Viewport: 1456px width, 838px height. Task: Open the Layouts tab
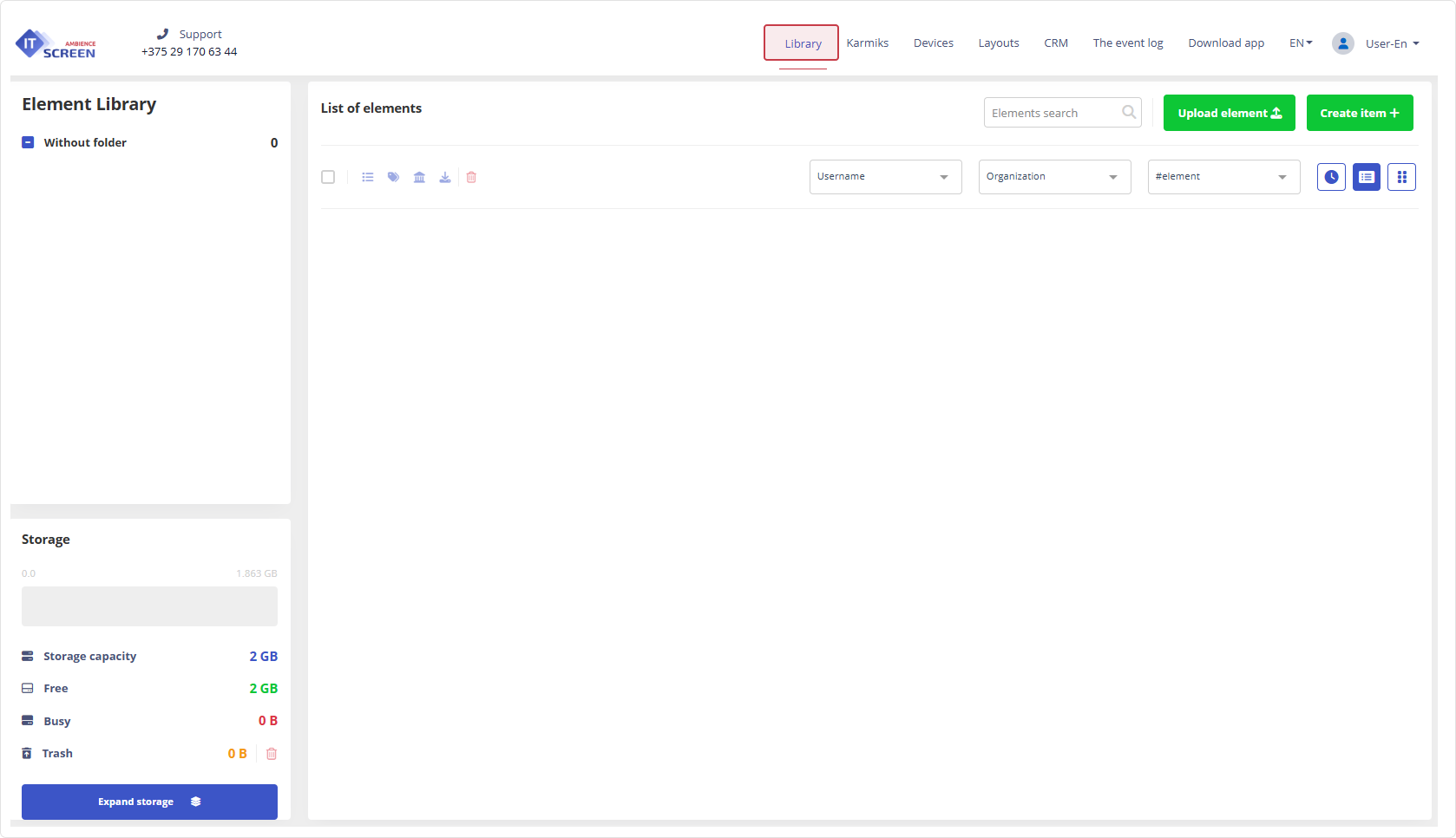[x=999, y=43]
